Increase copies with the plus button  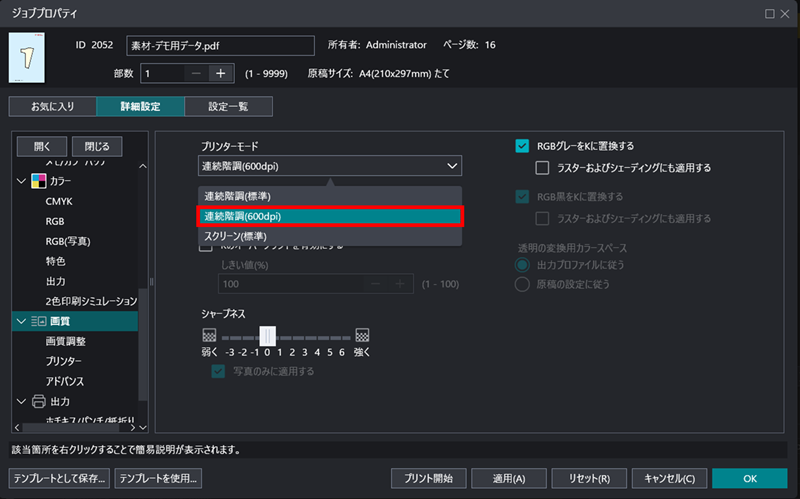(x=221, y=73)
